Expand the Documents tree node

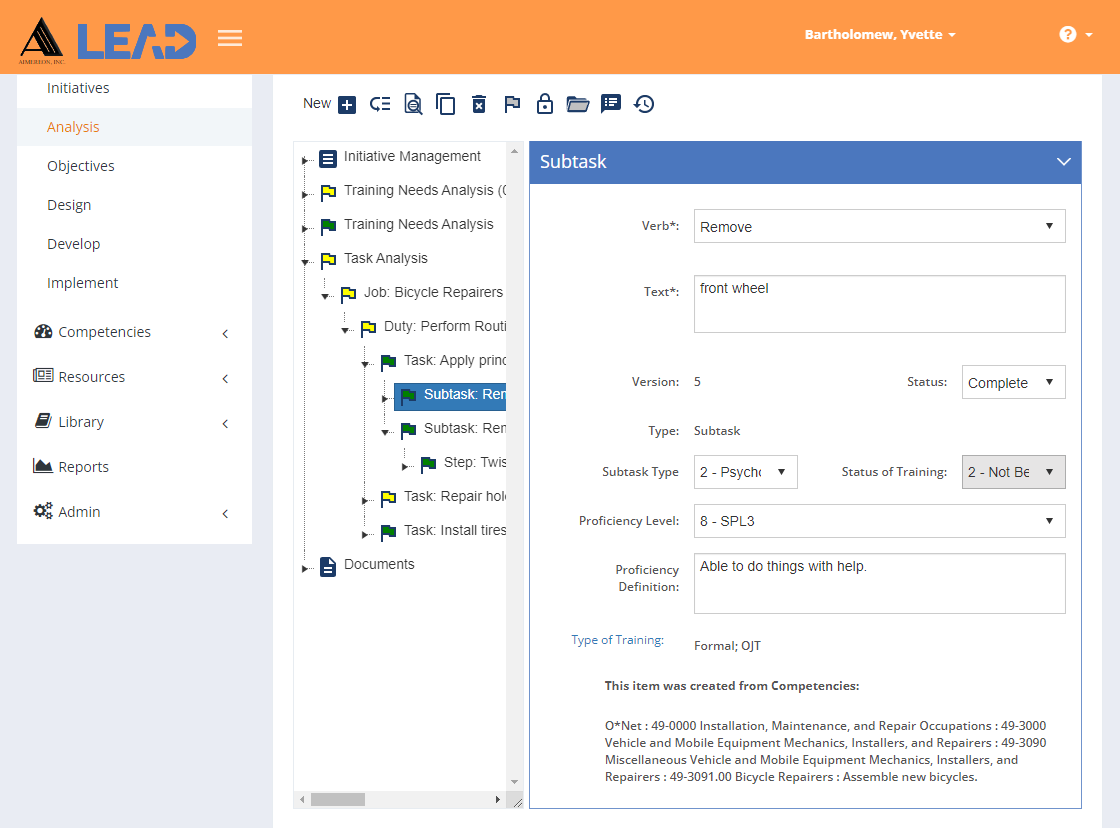[304, 569]
